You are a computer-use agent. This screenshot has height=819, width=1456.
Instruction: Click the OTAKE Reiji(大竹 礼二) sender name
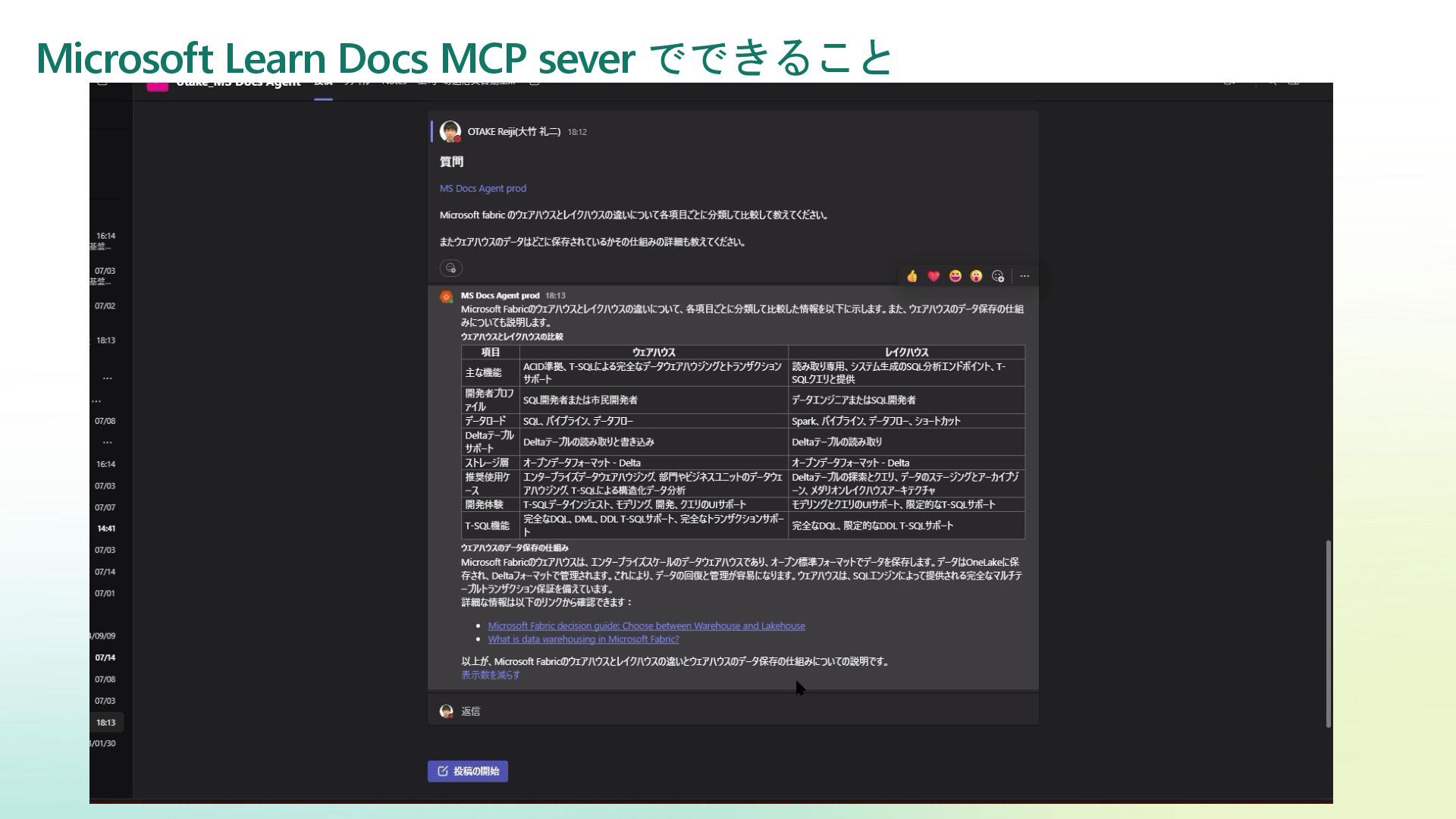pyautogui.click(x=514, y=131)
